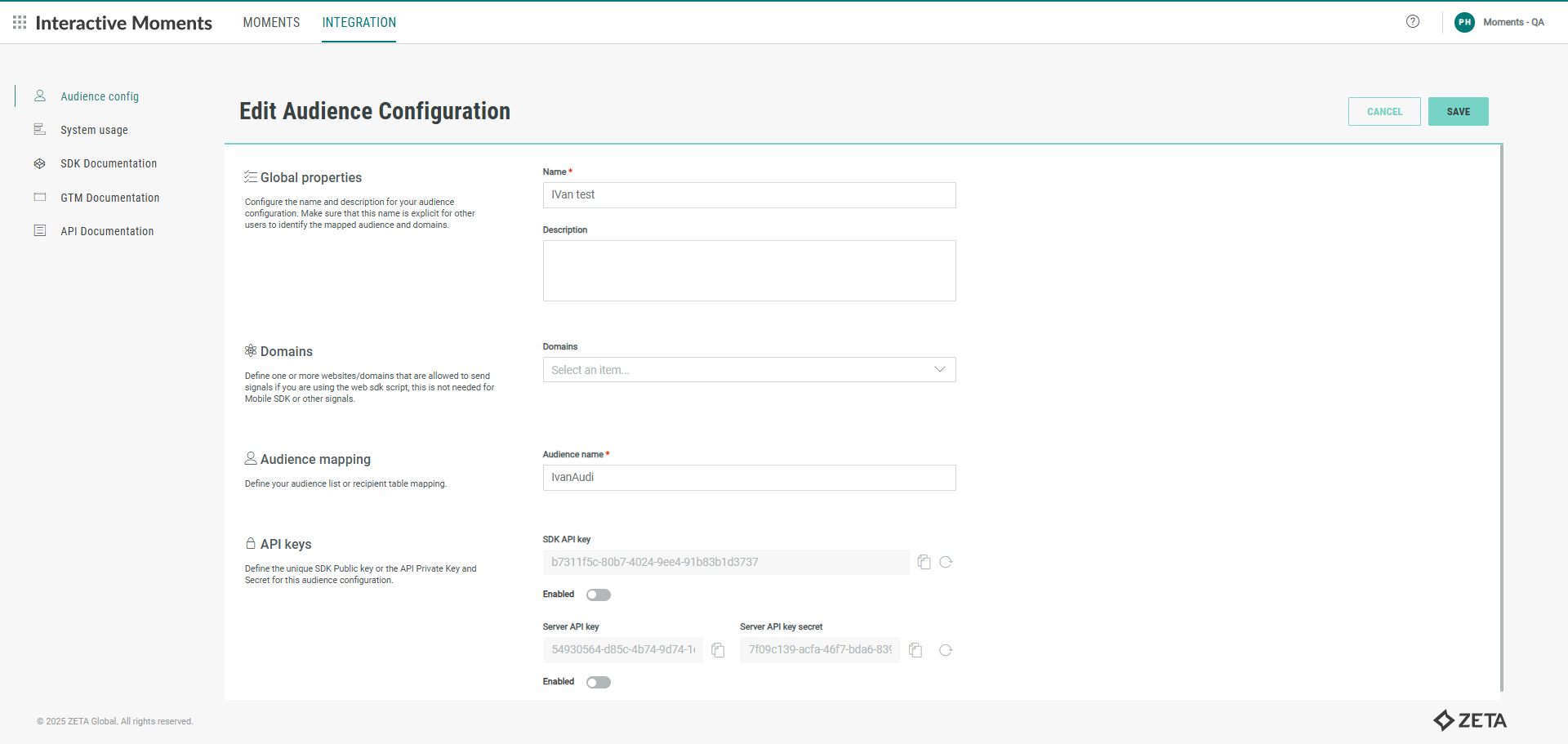Click the help question mark icon

[1413, 22]
